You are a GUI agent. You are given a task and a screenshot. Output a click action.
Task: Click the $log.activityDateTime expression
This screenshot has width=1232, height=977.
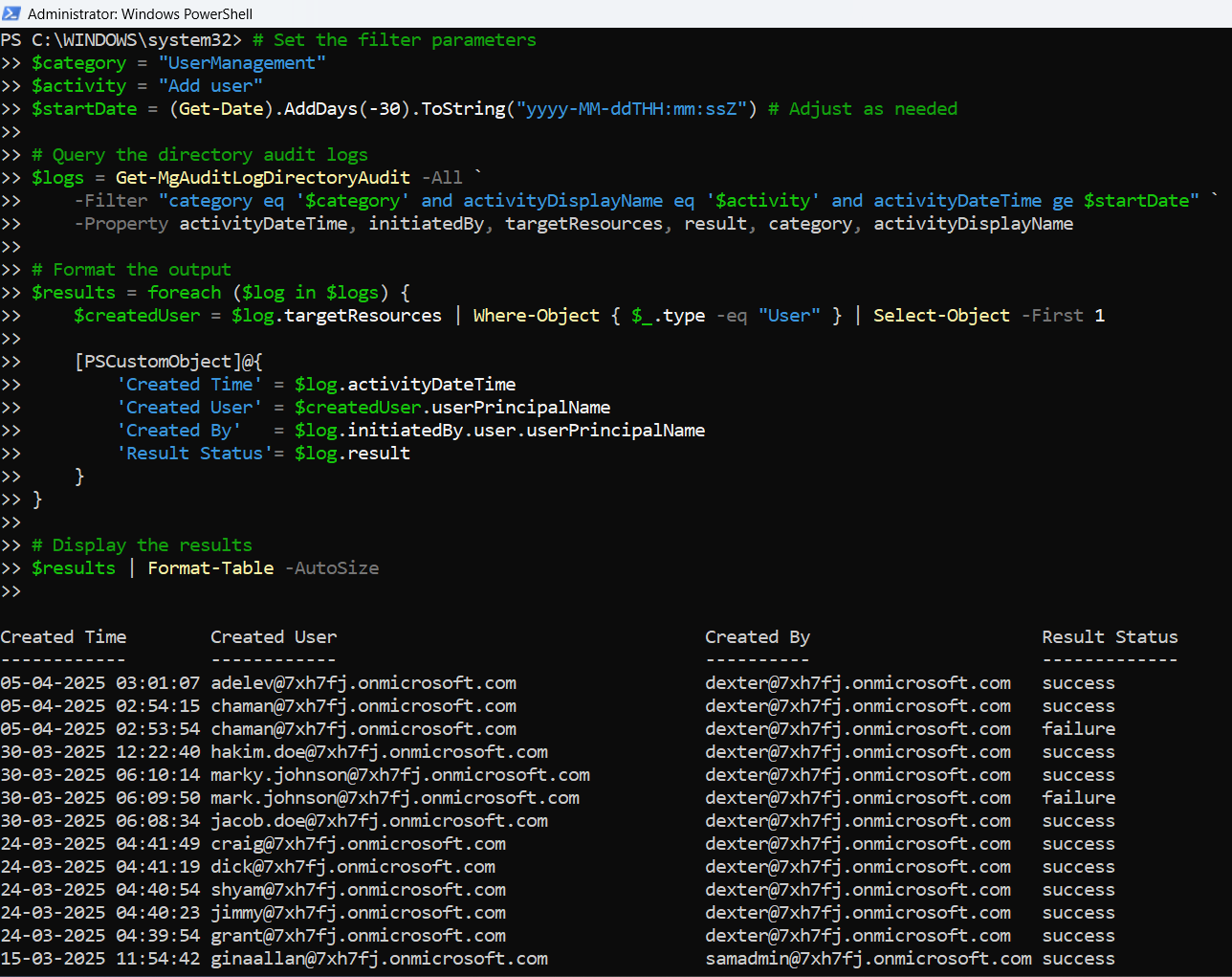(x=405, y=385)
